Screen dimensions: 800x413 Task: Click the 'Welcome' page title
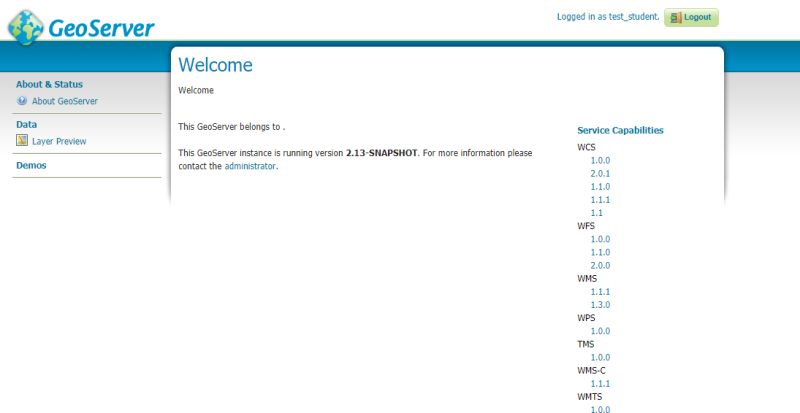tap(215, 65)
